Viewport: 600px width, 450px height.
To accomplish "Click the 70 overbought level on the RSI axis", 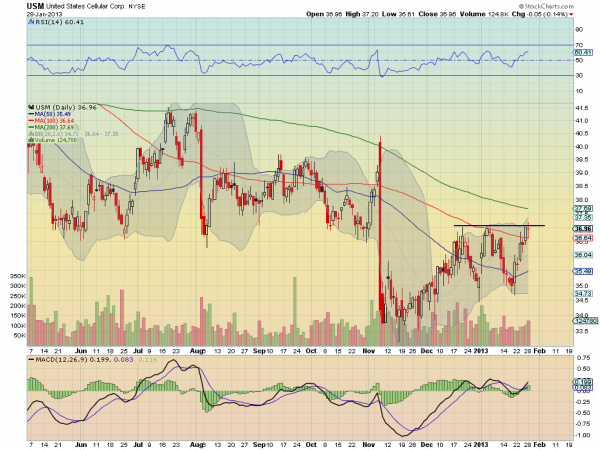I will [x=579, y=45].
